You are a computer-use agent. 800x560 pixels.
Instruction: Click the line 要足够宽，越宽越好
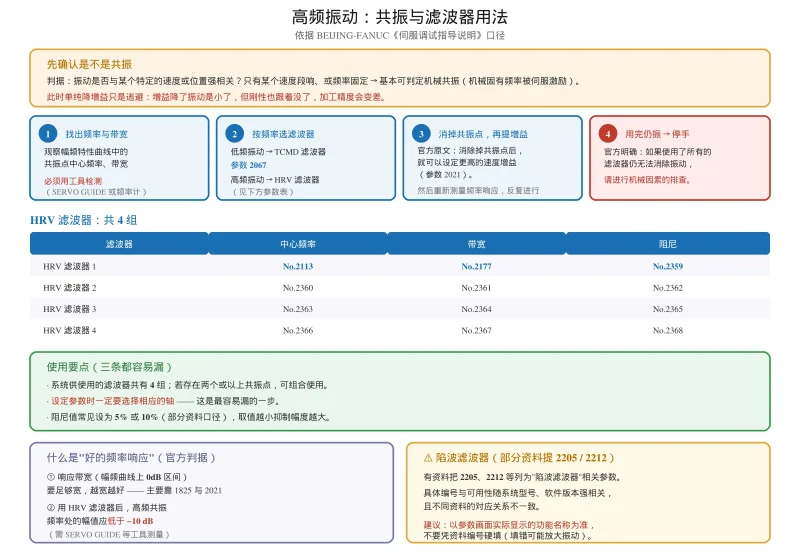134,490
